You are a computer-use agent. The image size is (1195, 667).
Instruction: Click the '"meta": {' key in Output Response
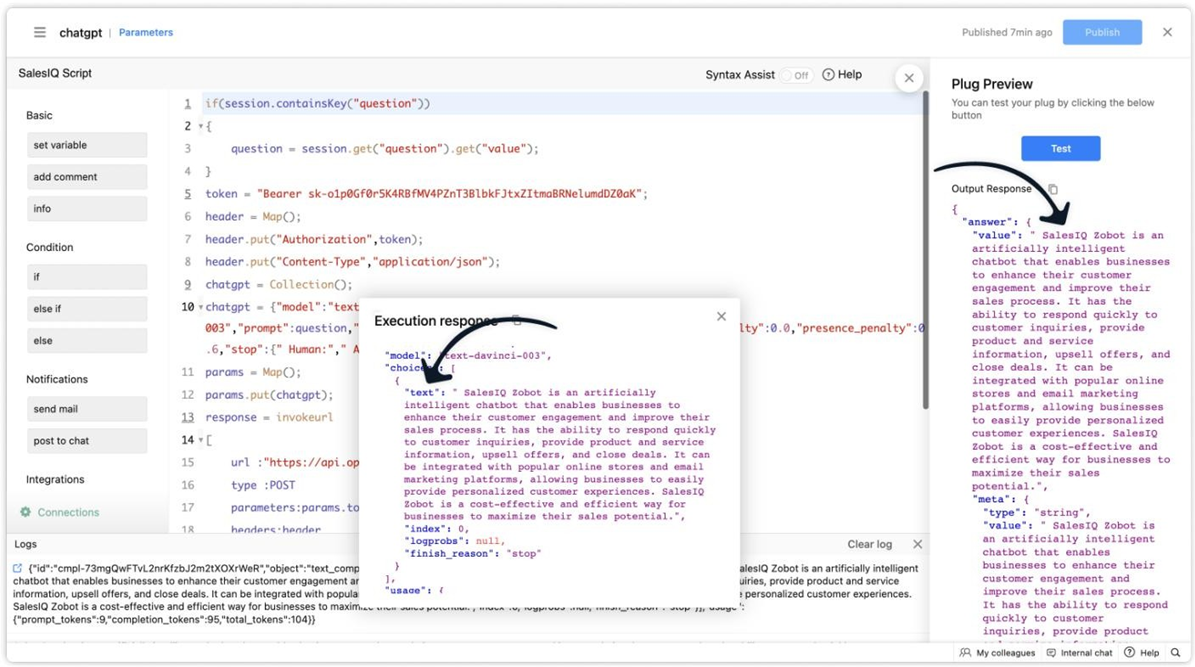[1002, 499]
